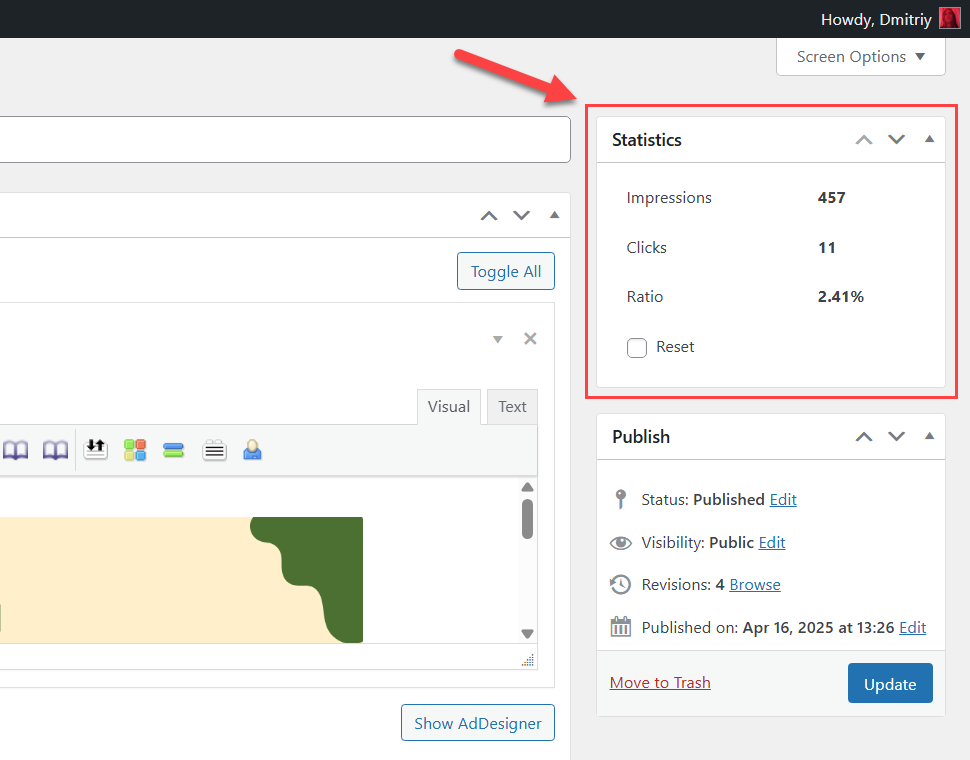The image size is (970, 760).
Task: Check the Reset statistics checkbox
Action: pyautogui.click(x=637, y=348)
